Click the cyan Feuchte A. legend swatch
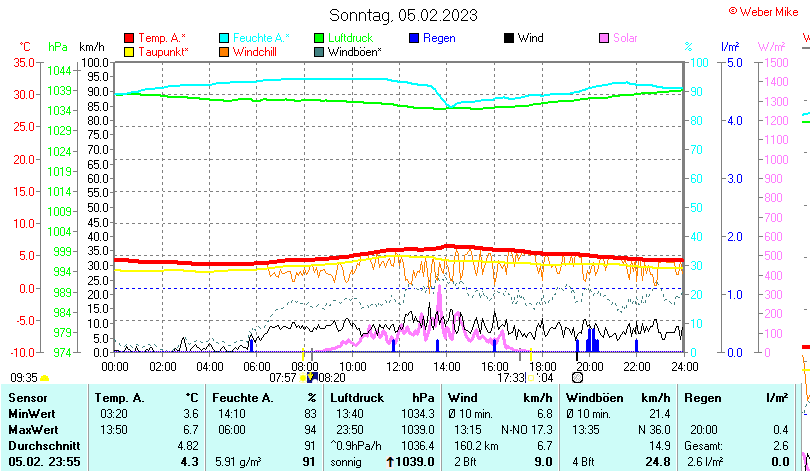The image size is (810, 471). pos(224,38)
